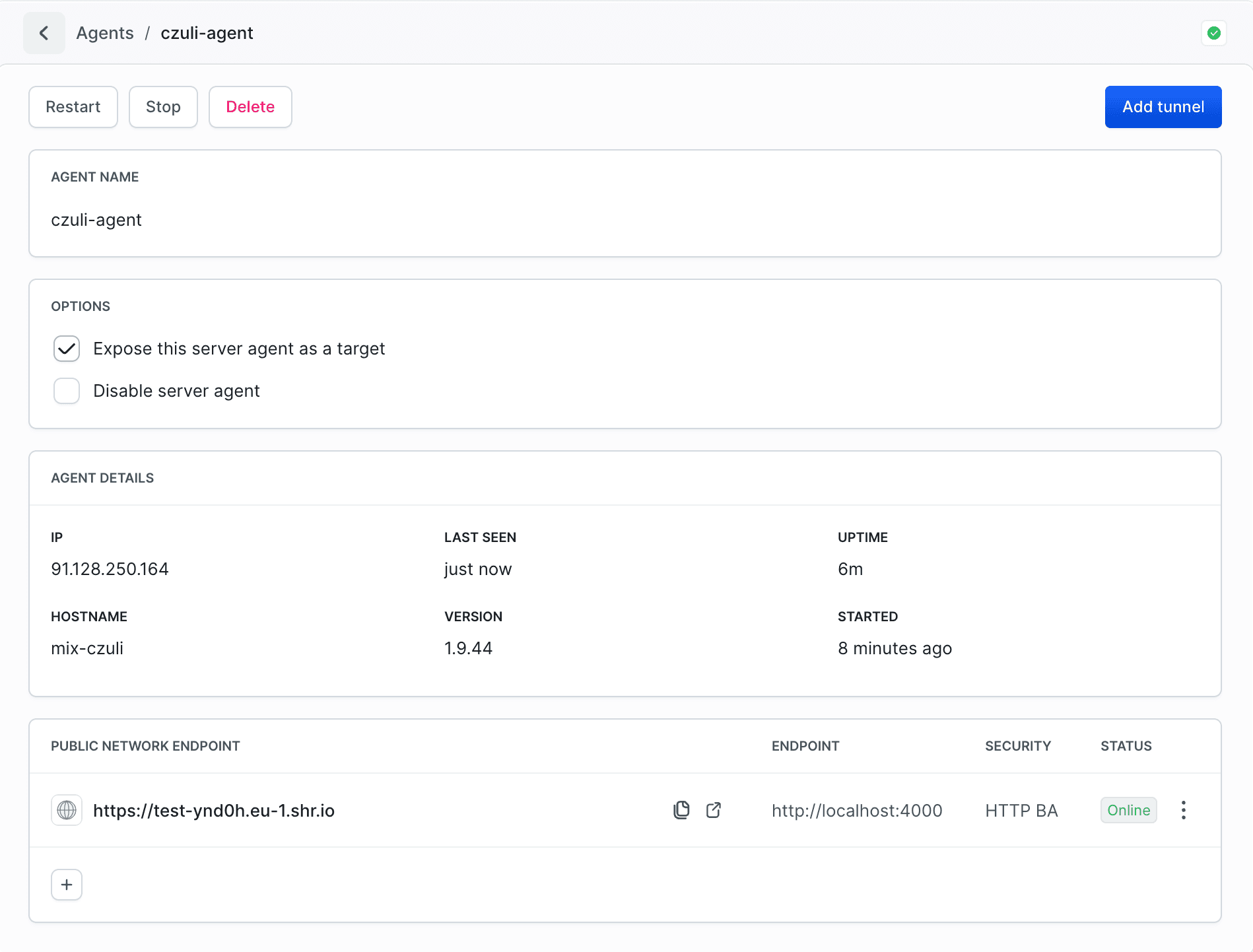Click the globe icon beside tunnel URL

pos(67,810)
